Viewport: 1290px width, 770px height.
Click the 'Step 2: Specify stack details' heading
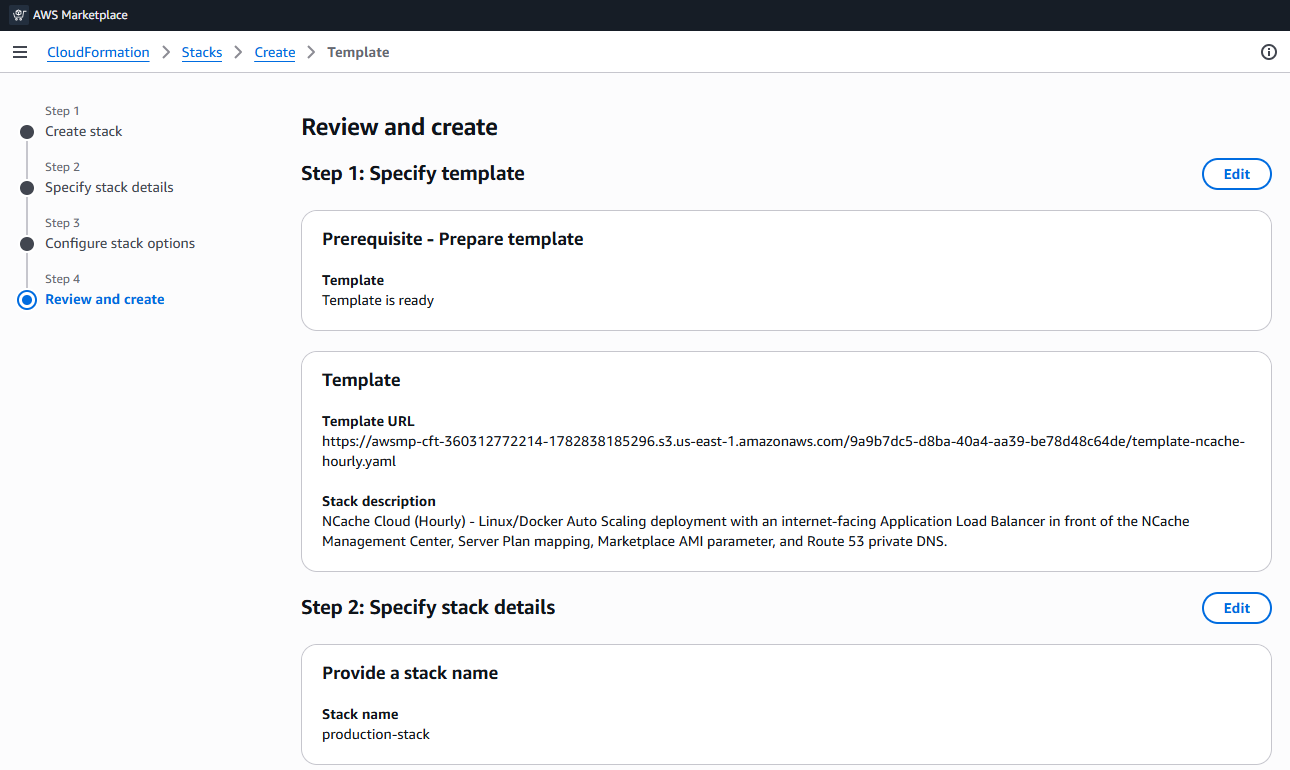[x=428, y=608]
